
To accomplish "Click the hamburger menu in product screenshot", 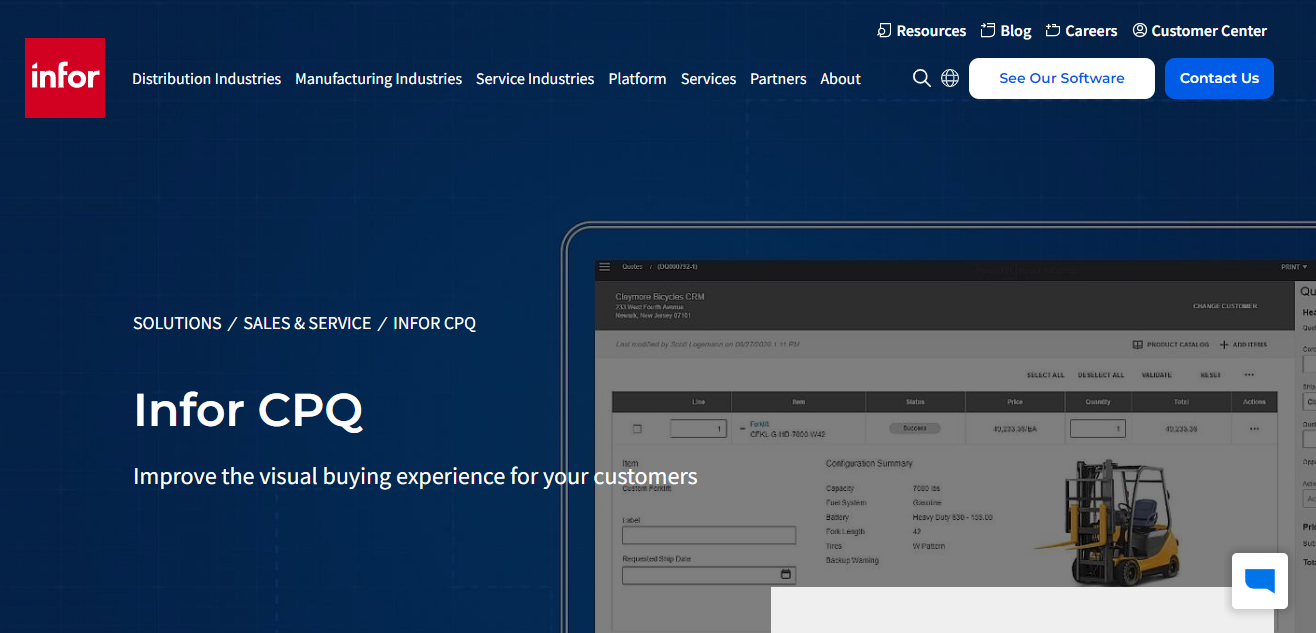I will point(604,267).
